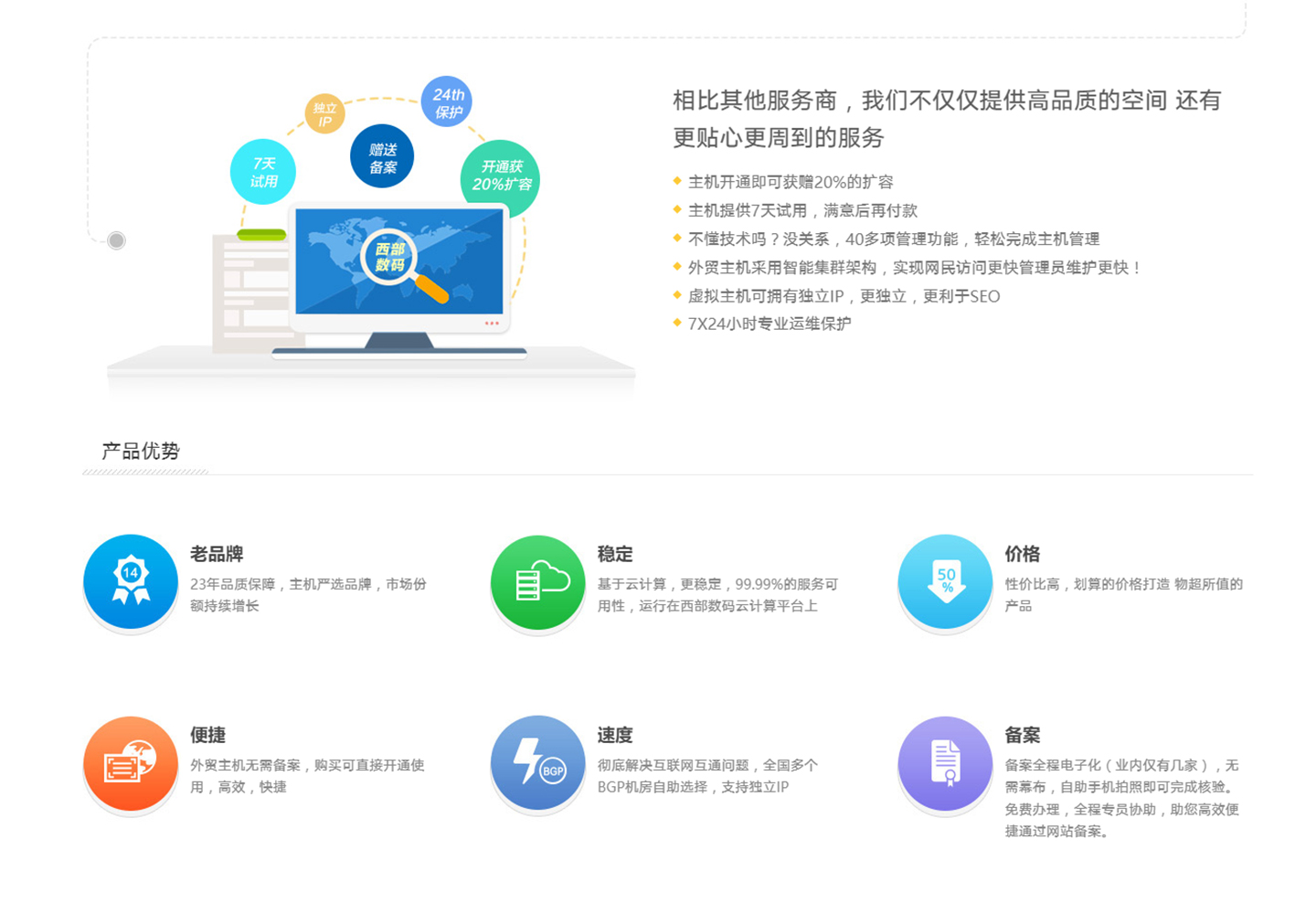Click the purple 备案 document icon
Viewport: 1316px width, 914px height.
945,763
